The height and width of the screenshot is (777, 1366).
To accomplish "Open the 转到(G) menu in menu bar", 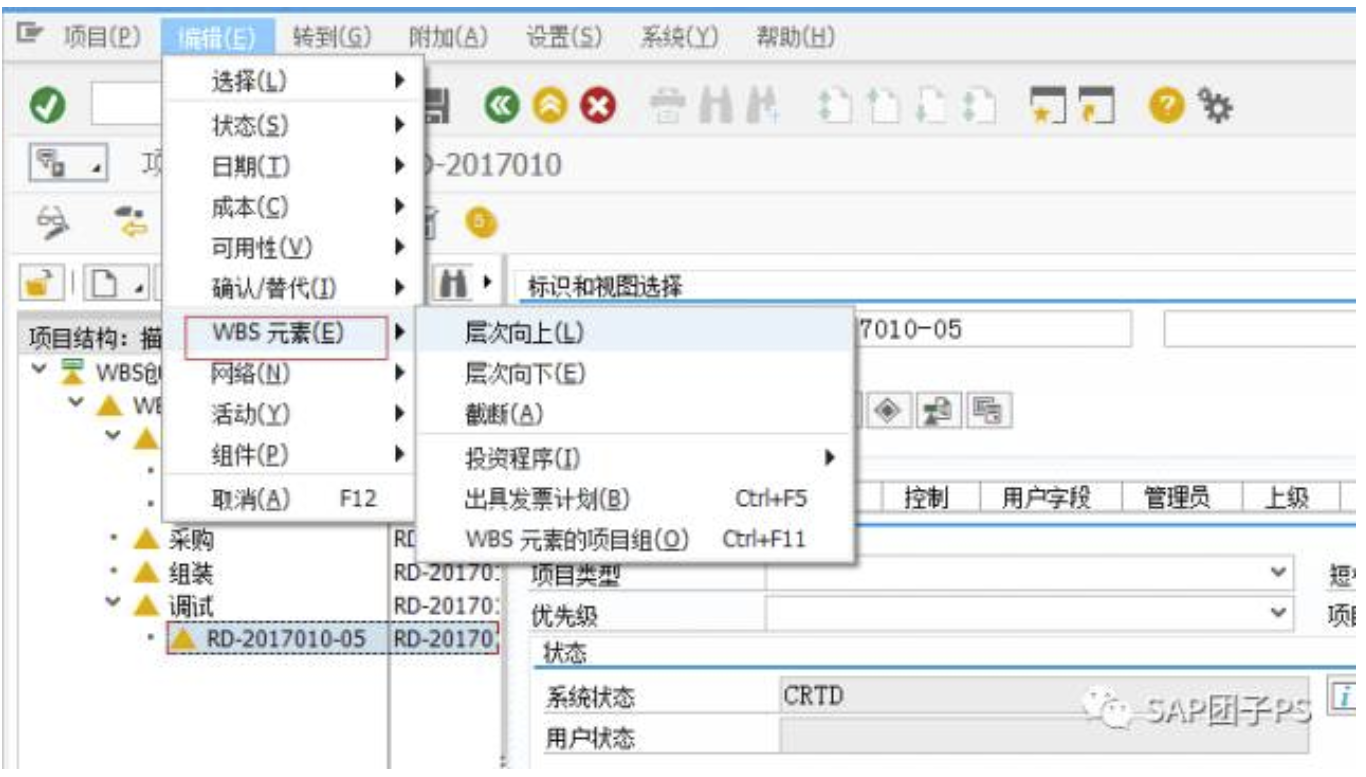I will (332, 37).
